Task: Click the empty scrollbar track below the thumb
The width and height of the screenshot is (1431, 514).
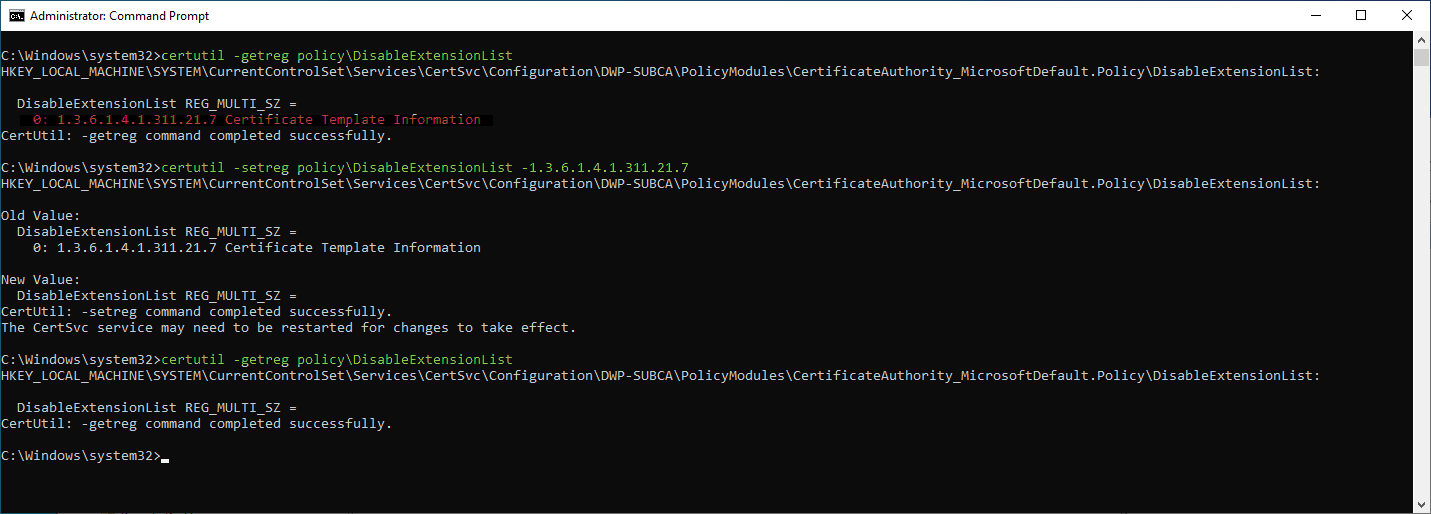Action: [1422, 300]
